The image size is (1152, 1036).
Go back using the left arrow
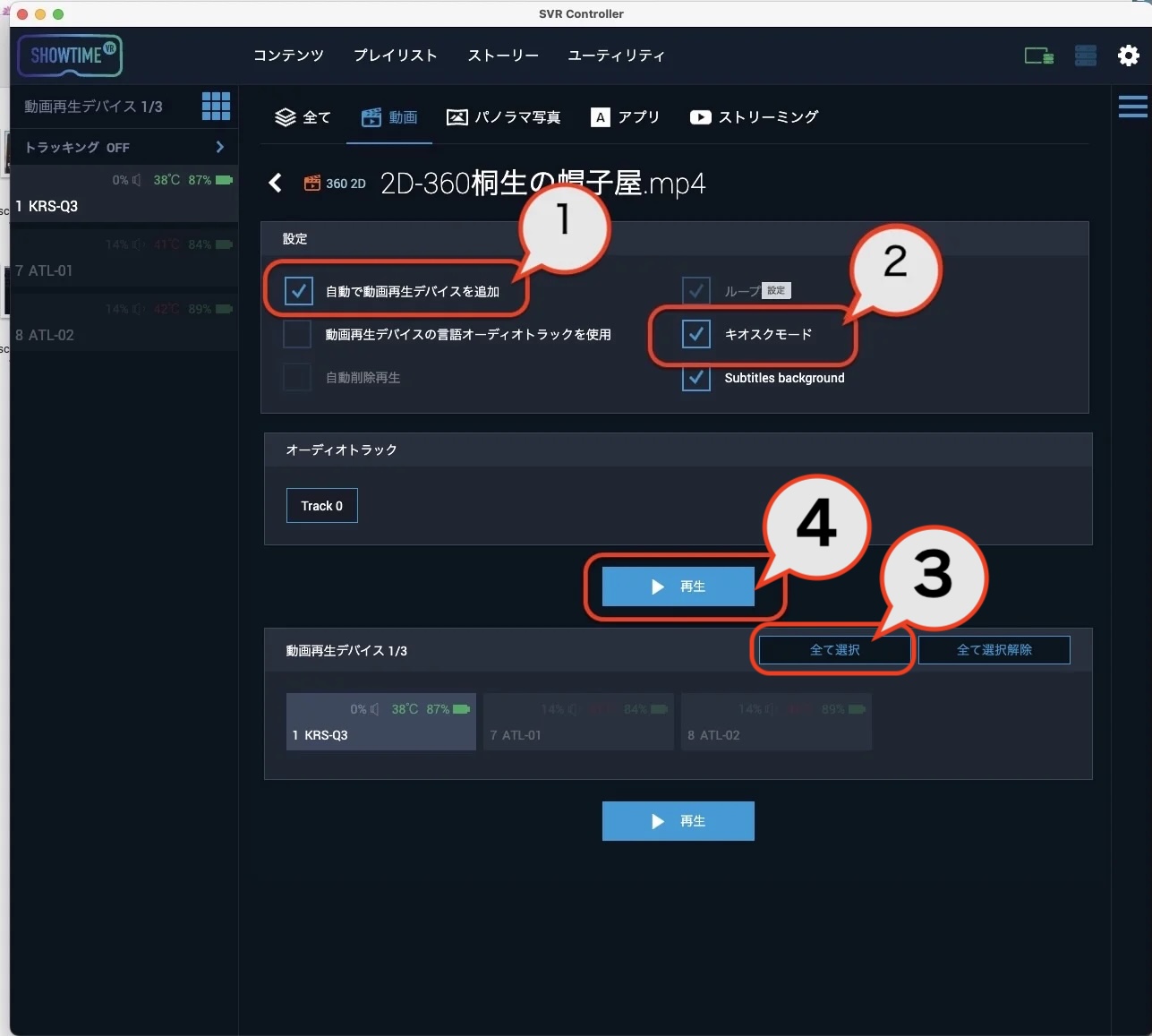click(276, 184)
